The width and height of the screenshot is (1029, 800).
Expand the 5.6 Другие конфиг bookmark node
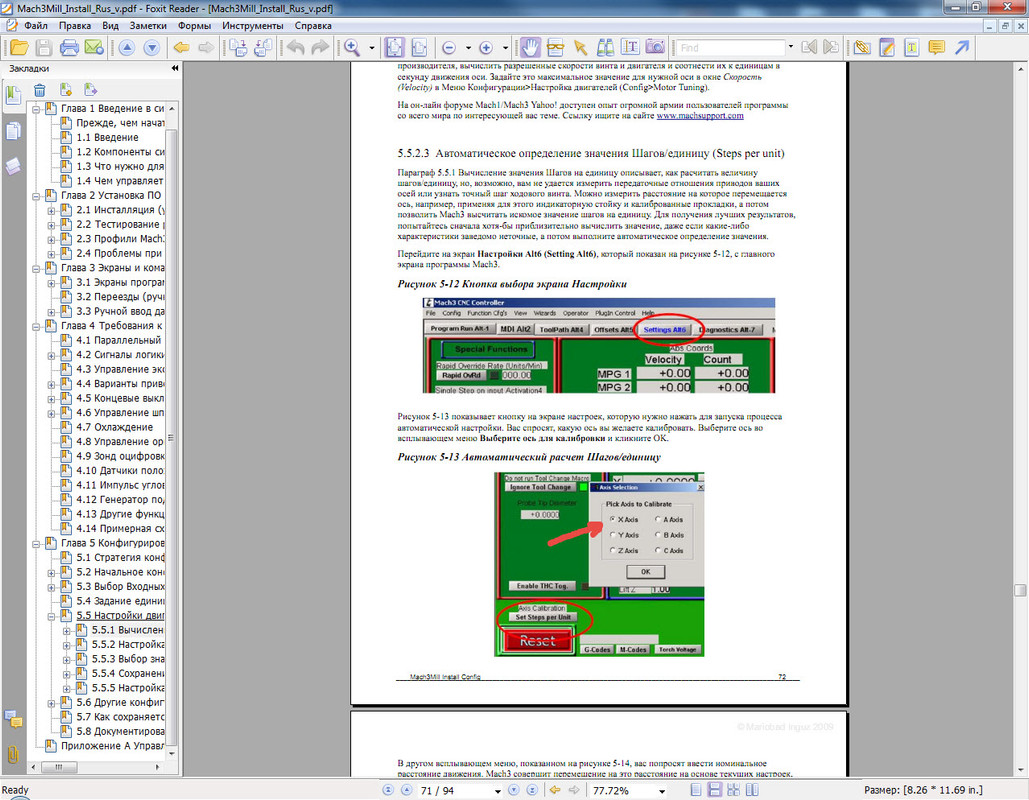[x=51, y=703]
